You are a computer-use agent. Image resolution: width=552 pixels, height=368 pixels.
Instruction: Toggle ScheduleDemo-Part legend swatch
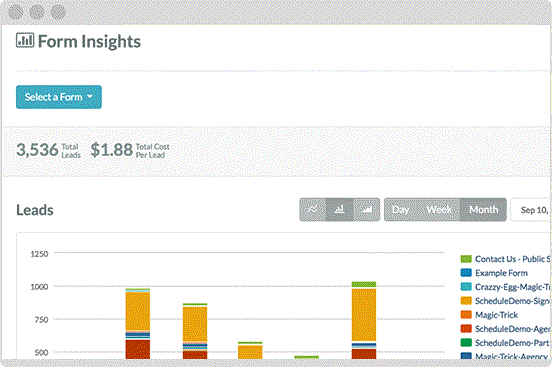tap(466, 343)
